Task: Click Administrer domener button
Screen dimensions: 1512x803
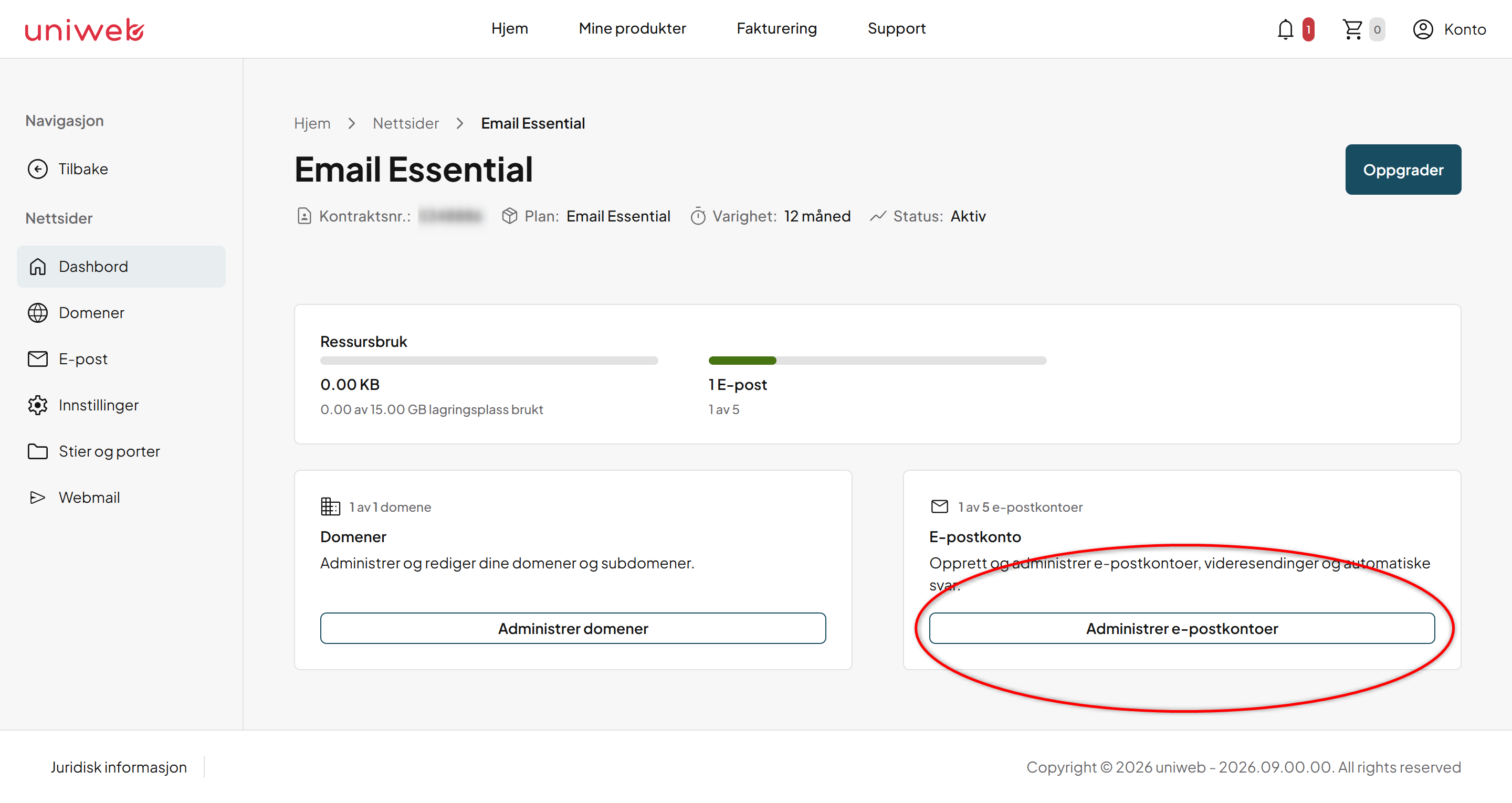Action: 573,629
